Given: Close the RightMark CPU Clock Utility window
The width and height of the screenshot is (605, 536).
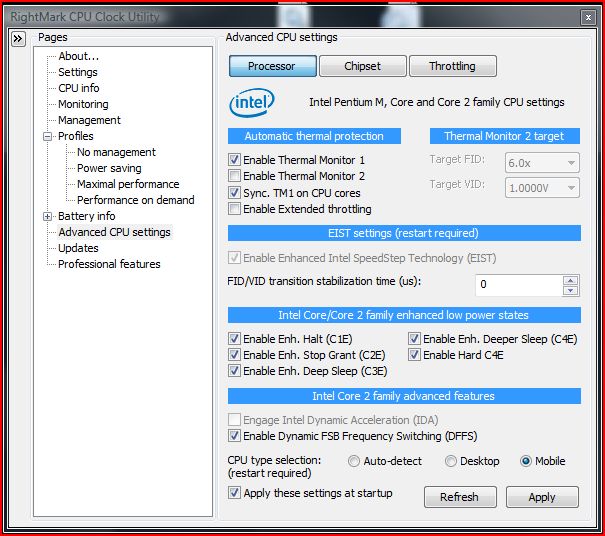Looking at the screenshot, I should 588,17.
